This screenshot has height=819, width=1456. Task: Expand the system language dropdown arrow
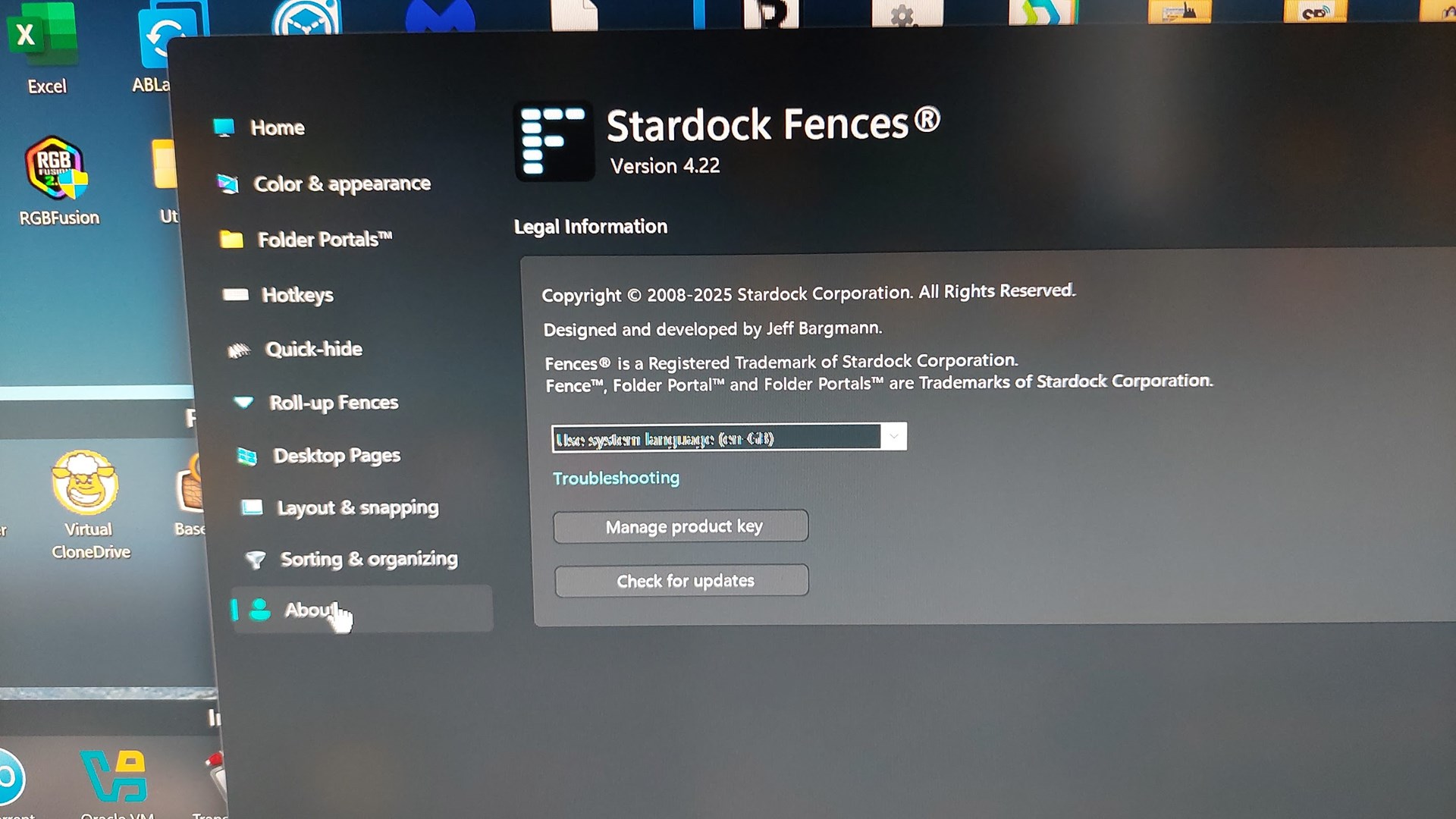[x=893, y=437]
